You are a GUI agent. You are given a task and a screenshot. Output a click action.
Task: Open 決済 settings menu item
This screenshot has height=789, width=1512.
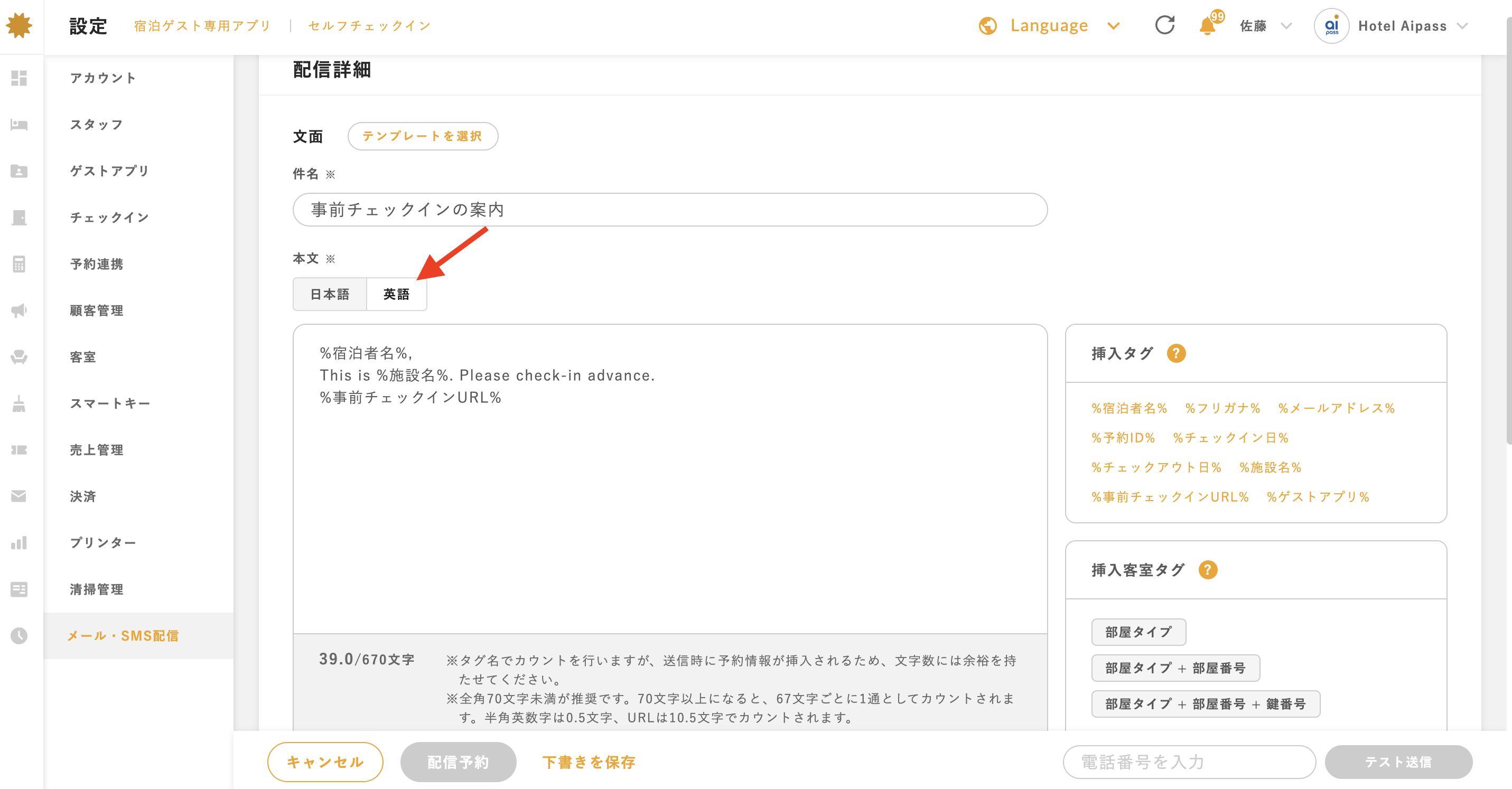pyautogui.click(x=83, y=496)
